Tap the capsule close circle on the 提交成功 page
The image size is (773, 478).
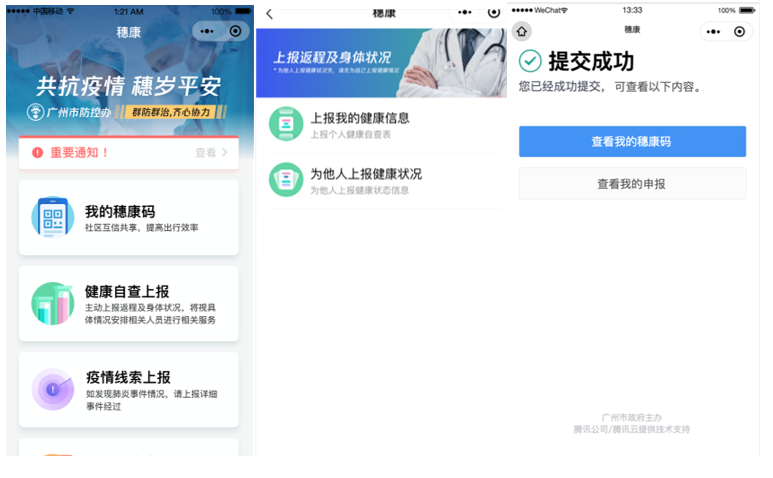tap(739, 32)
